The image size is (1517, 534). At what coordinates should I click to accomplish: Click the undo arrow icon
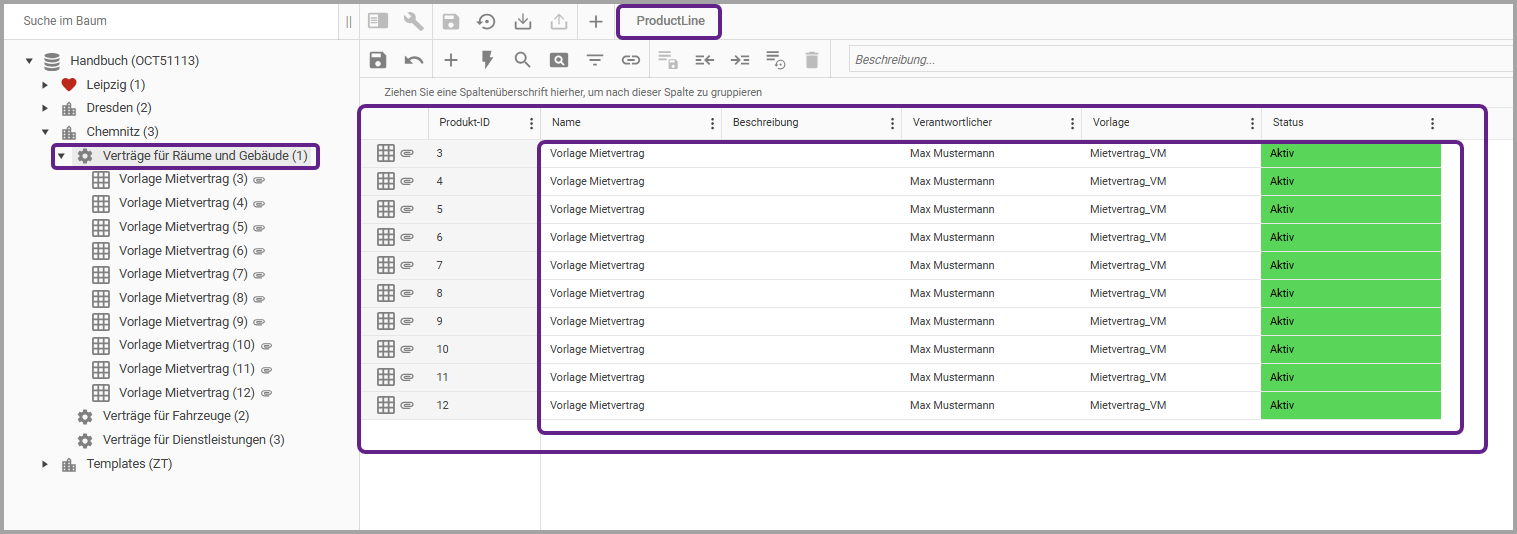[414, 60]
